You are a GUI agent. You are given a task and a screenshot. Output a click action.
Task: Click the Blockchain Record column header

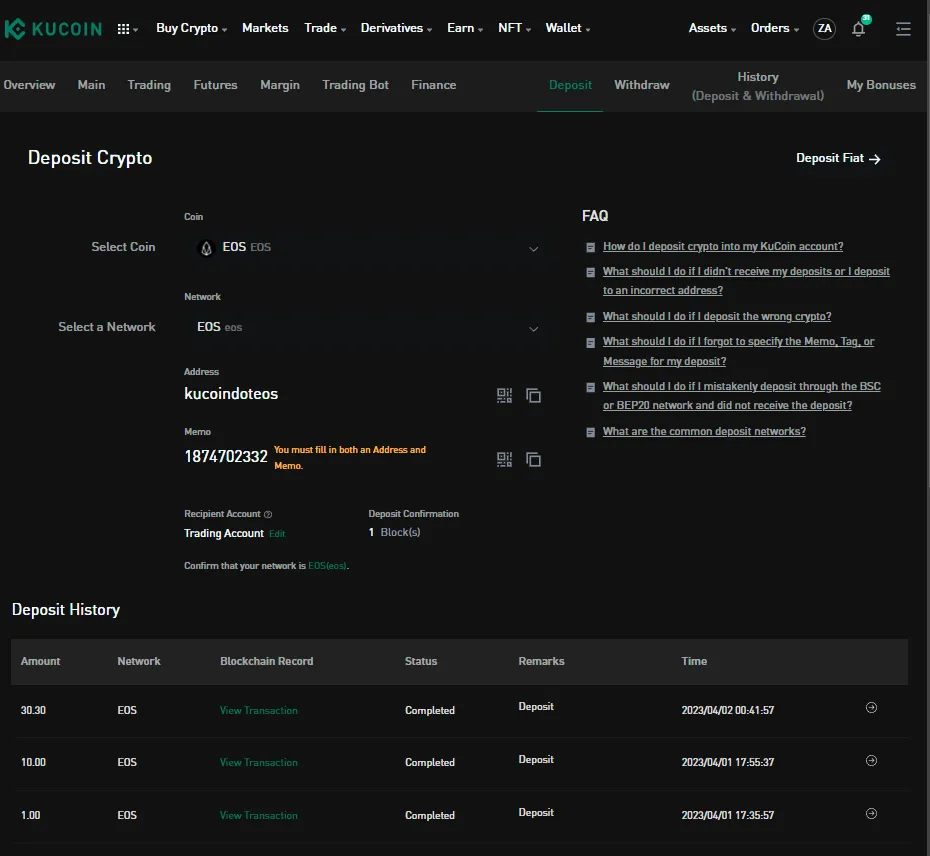coord(266,661)
